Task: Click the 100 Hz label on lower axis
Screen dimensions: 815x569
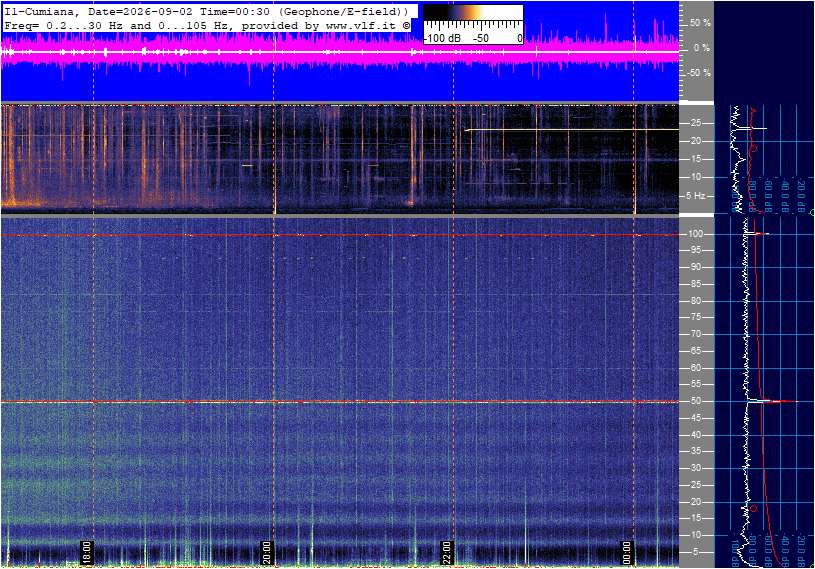Action: [695, 234]
